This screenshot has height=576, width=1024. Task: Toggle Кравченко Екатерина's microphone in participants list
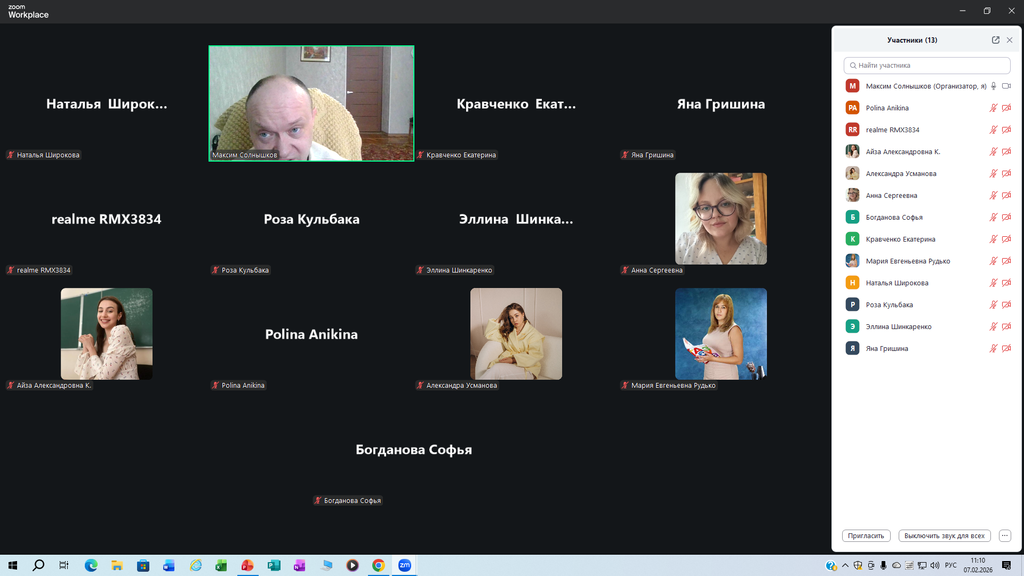pos(993,239)
